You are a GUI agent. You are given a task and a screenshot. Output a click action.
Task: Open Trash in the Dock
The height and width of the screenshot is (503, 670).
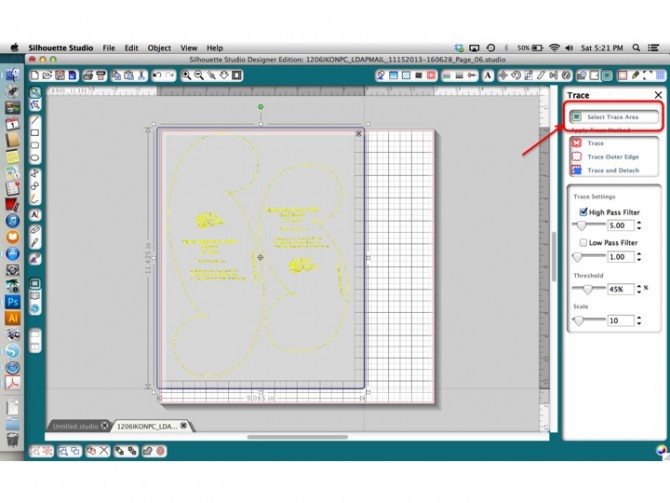(x=12, y=439)
